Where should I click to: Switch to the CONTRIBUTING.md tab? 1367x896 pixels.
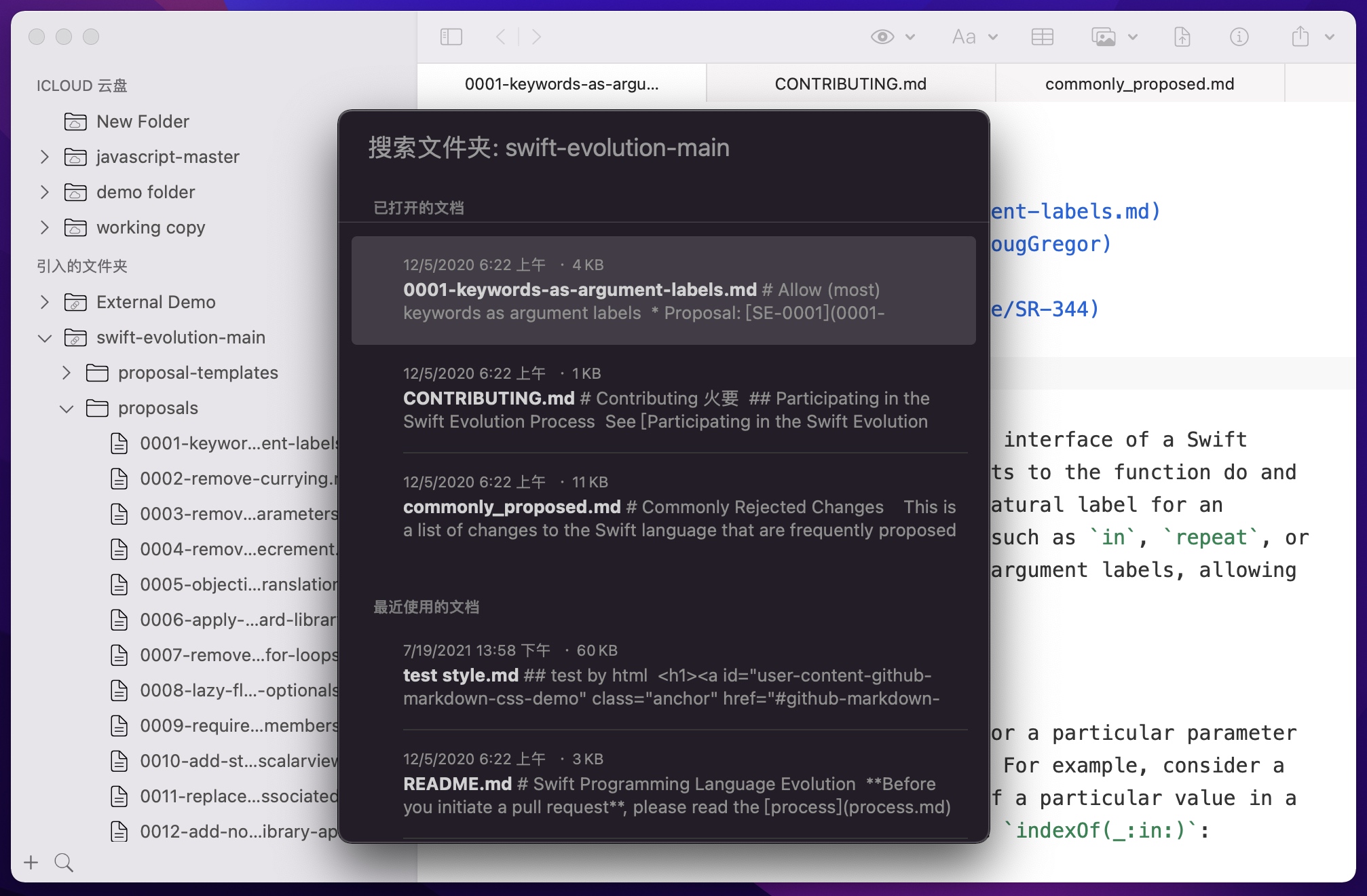[x=850, y=83]
